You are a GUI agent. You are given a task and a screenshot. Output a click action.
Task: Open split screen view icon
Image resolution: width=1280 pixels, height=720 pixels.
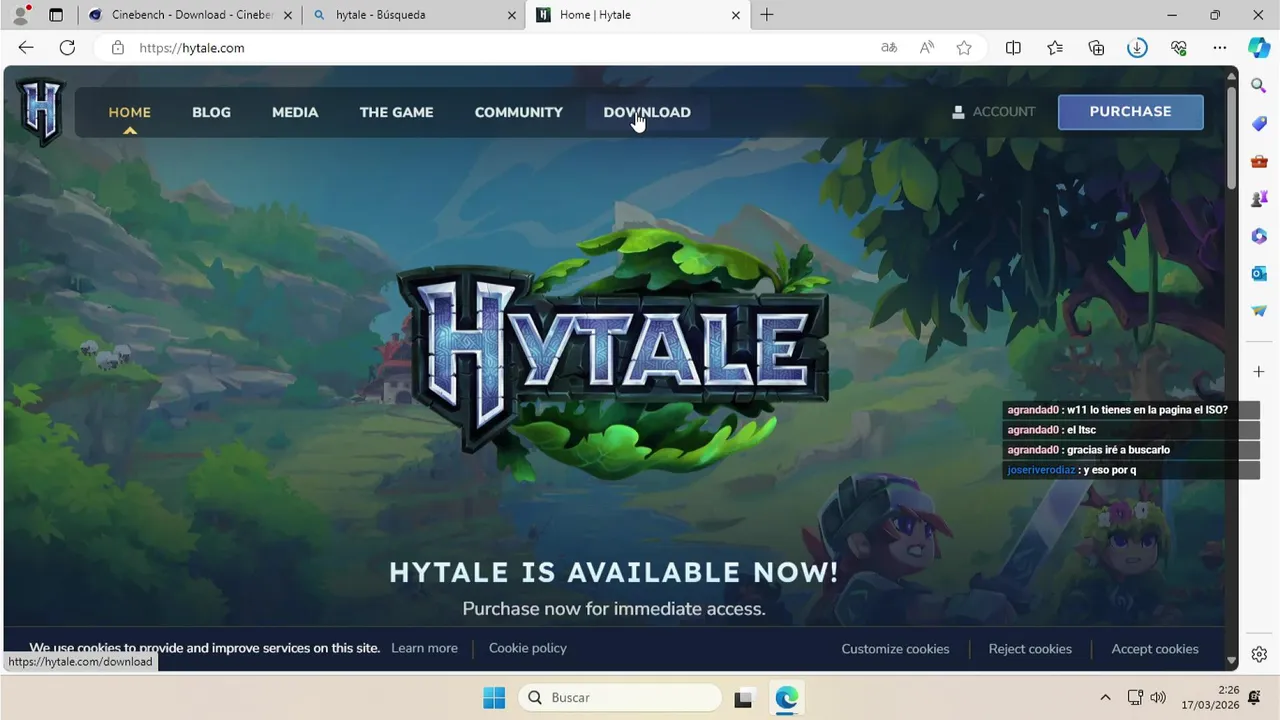pyautogui.click(x=1013, y=48)
